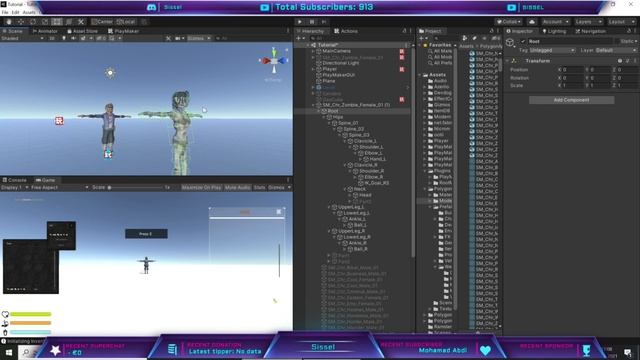Toggle pivot mode Center button
Image resolution: width=640 pixels, height=360 pixels.
tap(102, 22)
